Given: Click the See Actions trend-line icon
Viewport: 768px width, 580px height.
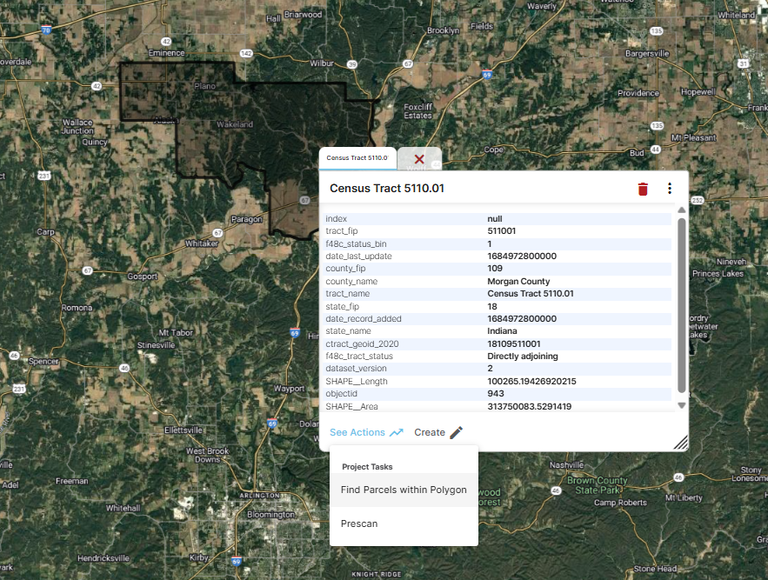Looking at the screenshot, I should 396,433.
